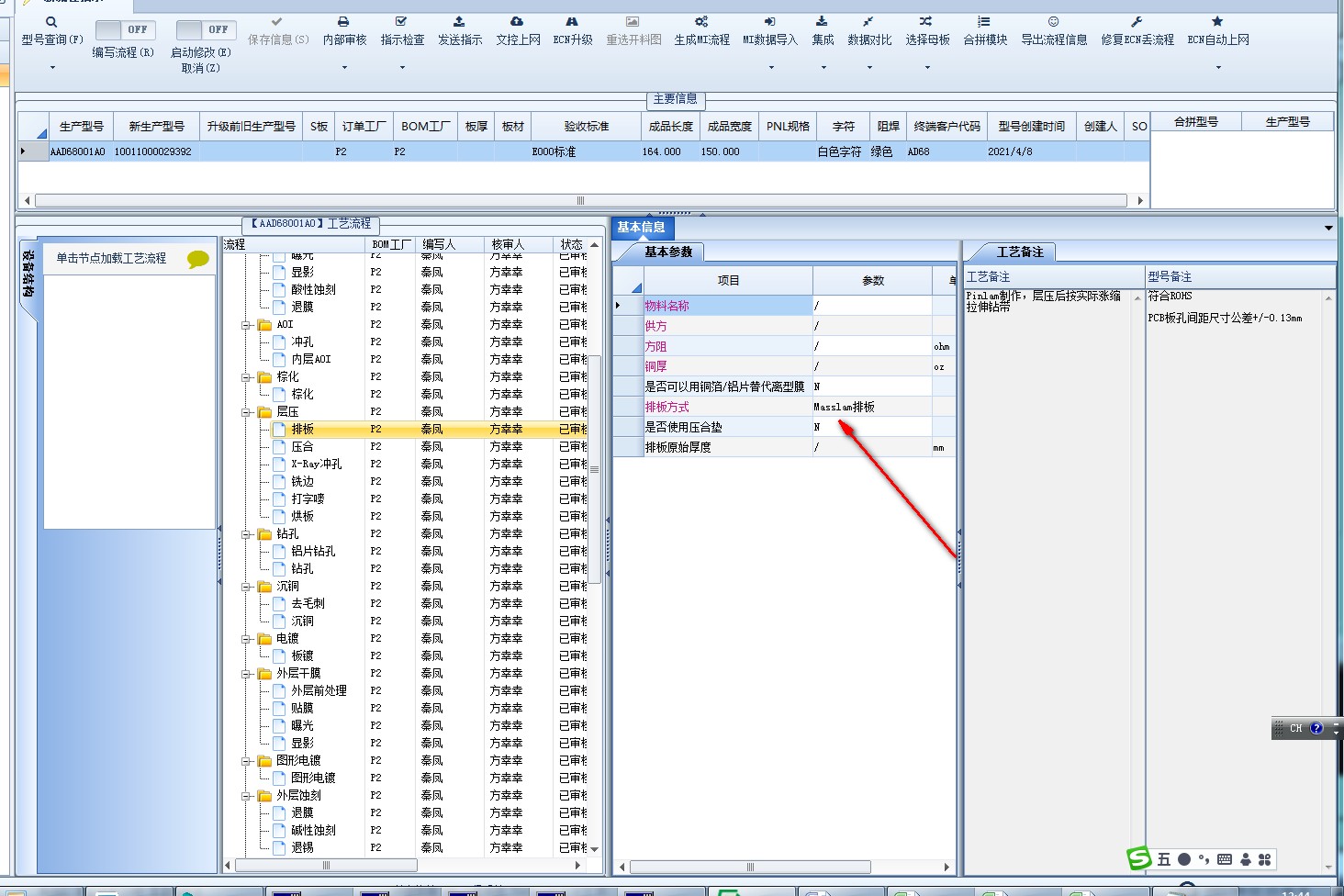Collapse the 外层蚀刻 tree node

pos(246,796)
